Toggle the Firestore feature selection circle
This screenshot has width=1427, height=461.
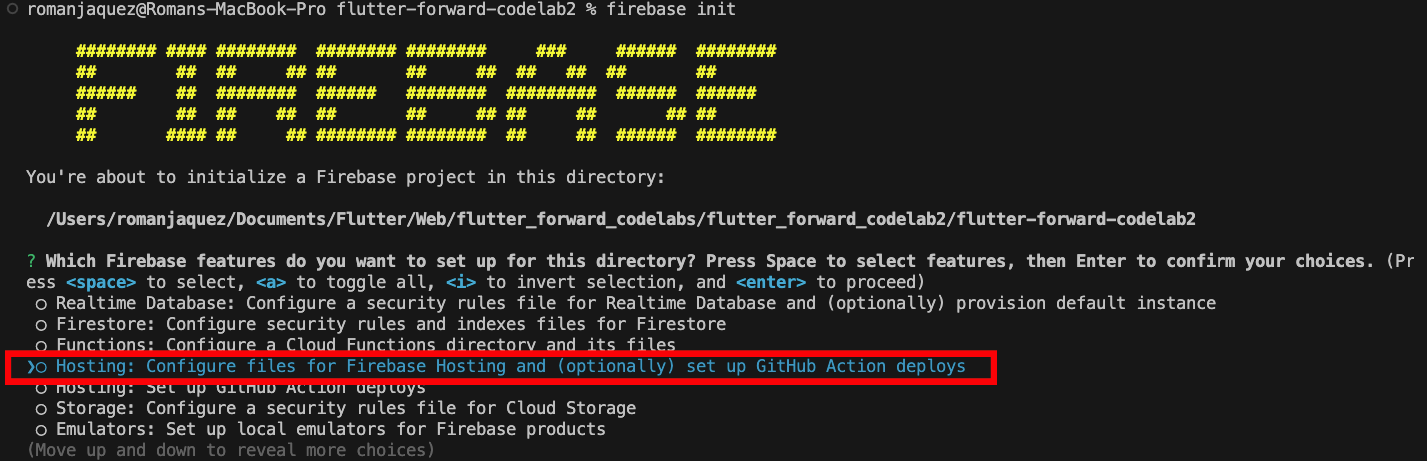pyautogui.click(x=41, y=325)
